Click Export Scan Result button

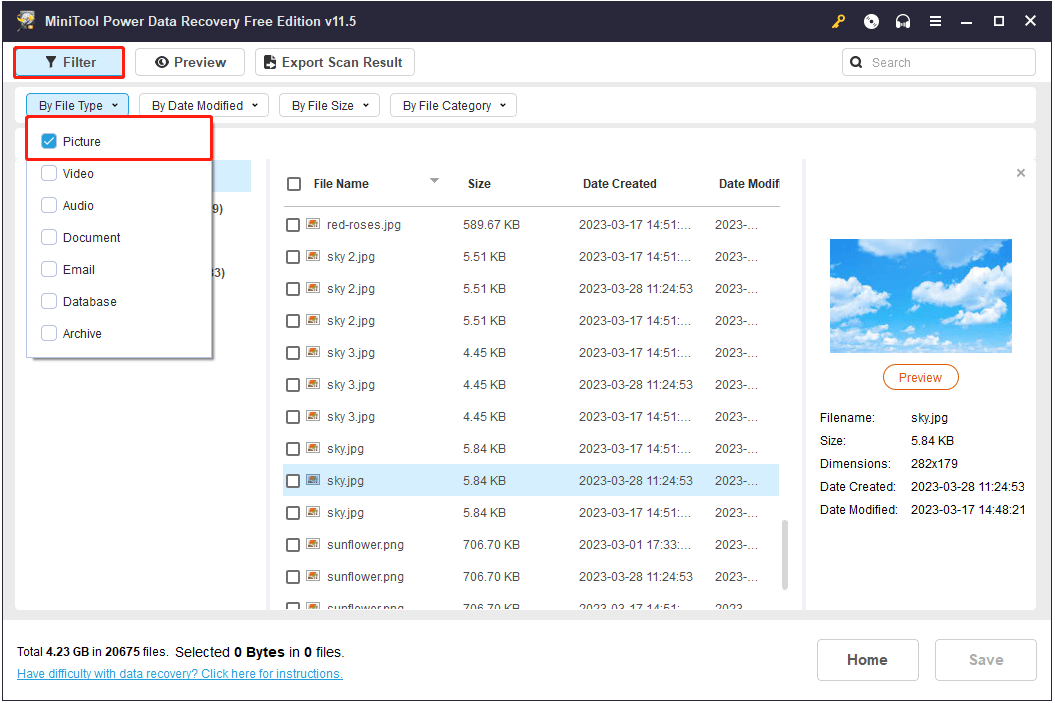click(x=334, y=62)
